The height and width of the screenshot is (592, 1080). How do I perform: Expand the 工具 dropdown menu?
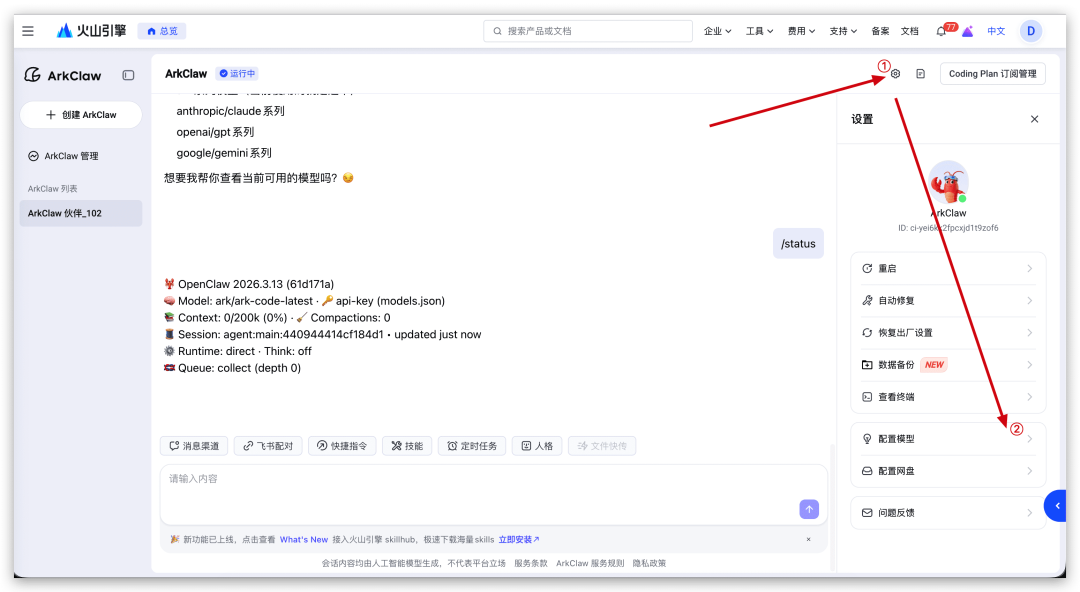[759, 31]
